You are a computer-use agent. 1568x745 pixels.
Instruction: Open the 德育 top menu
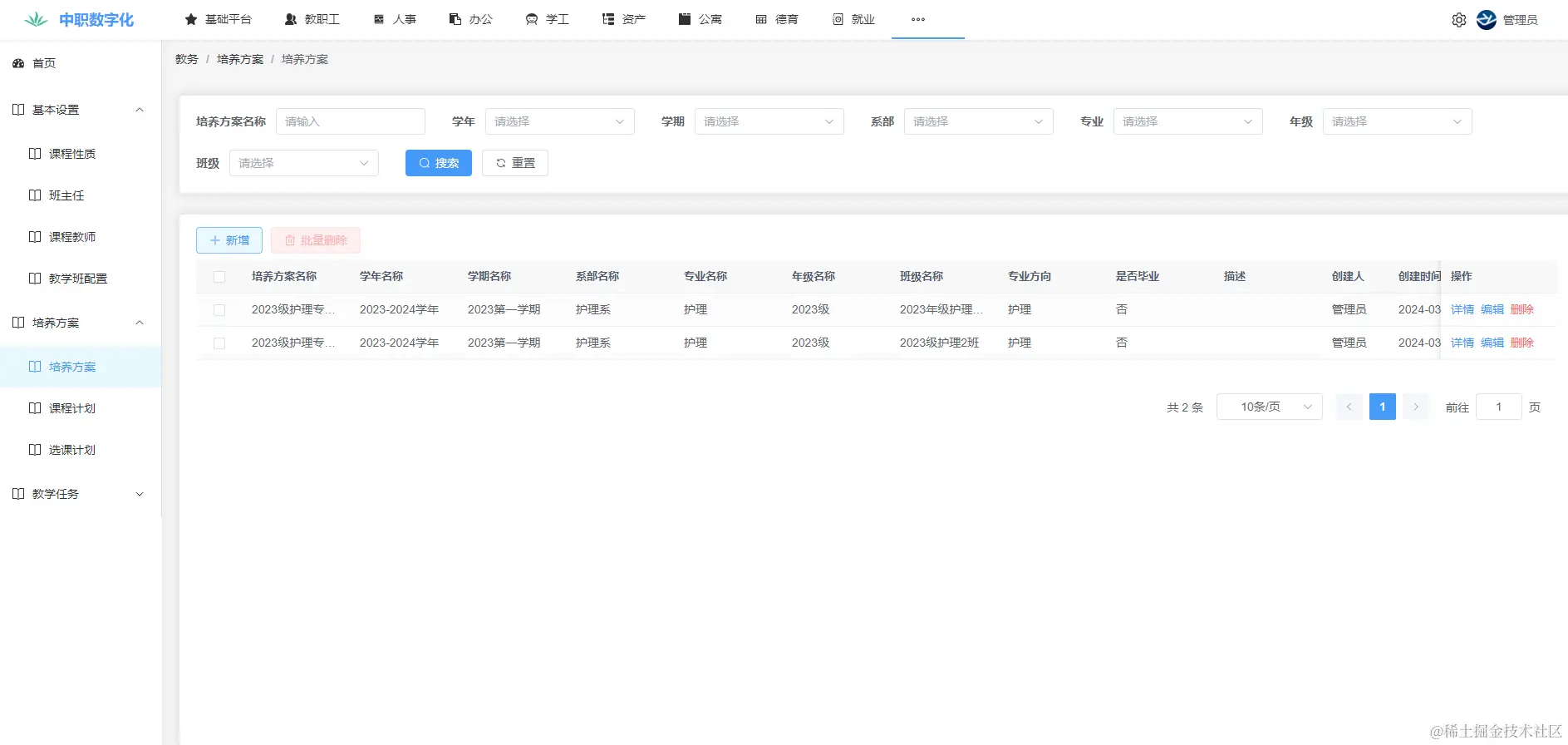click(x=777, y=19)
